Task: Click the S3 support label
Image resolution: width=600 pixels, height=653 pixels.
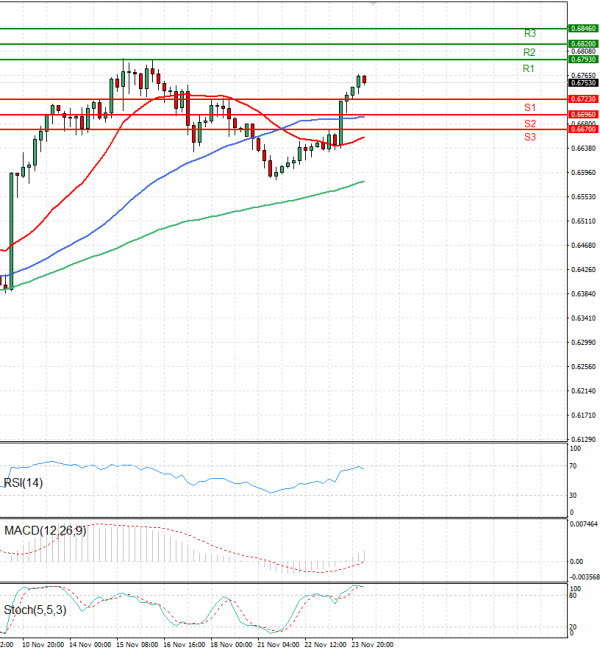Action: [530, 137]
